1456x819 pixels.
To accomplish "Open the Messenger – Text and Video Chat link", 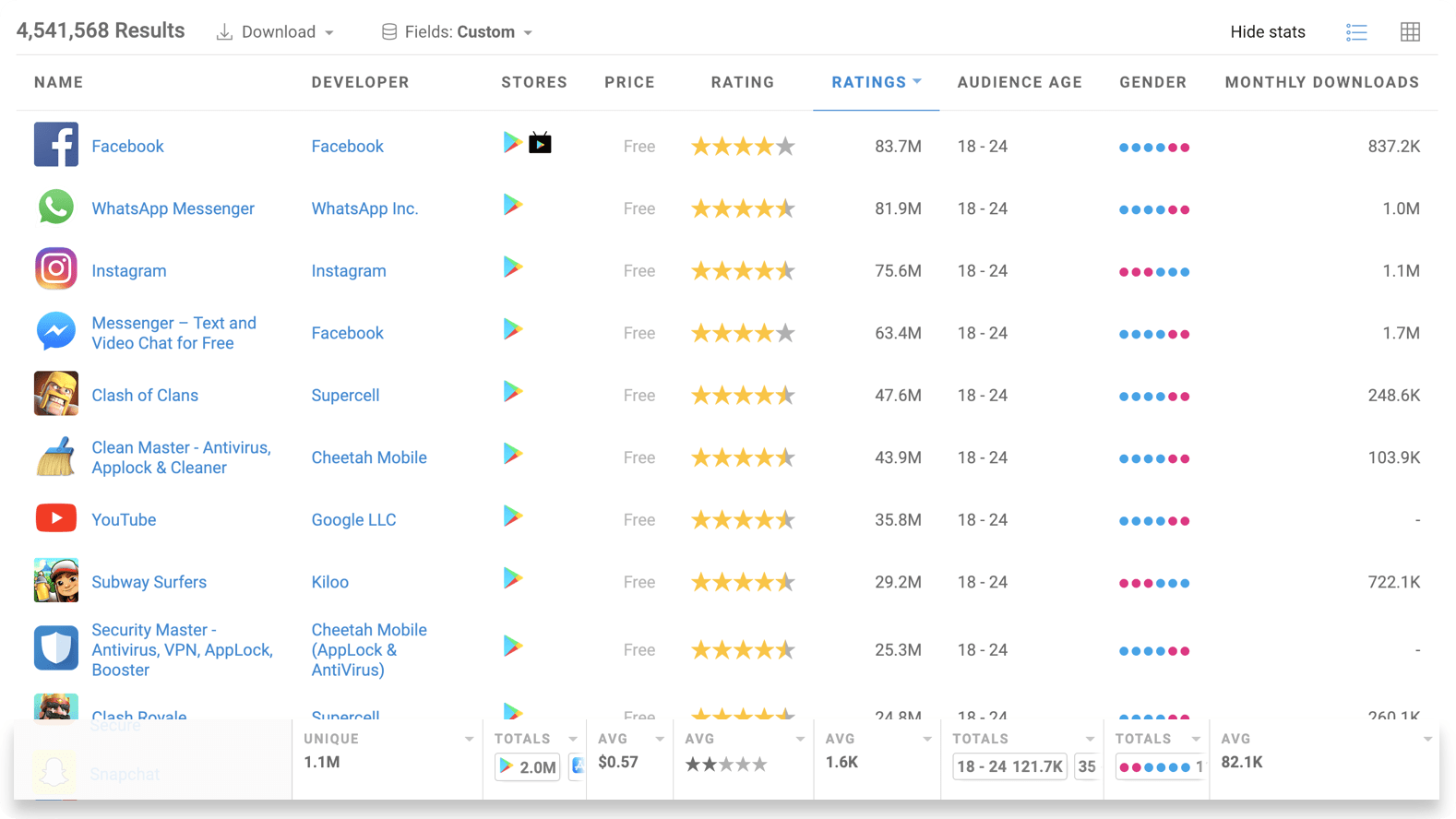I will [173, 333].
